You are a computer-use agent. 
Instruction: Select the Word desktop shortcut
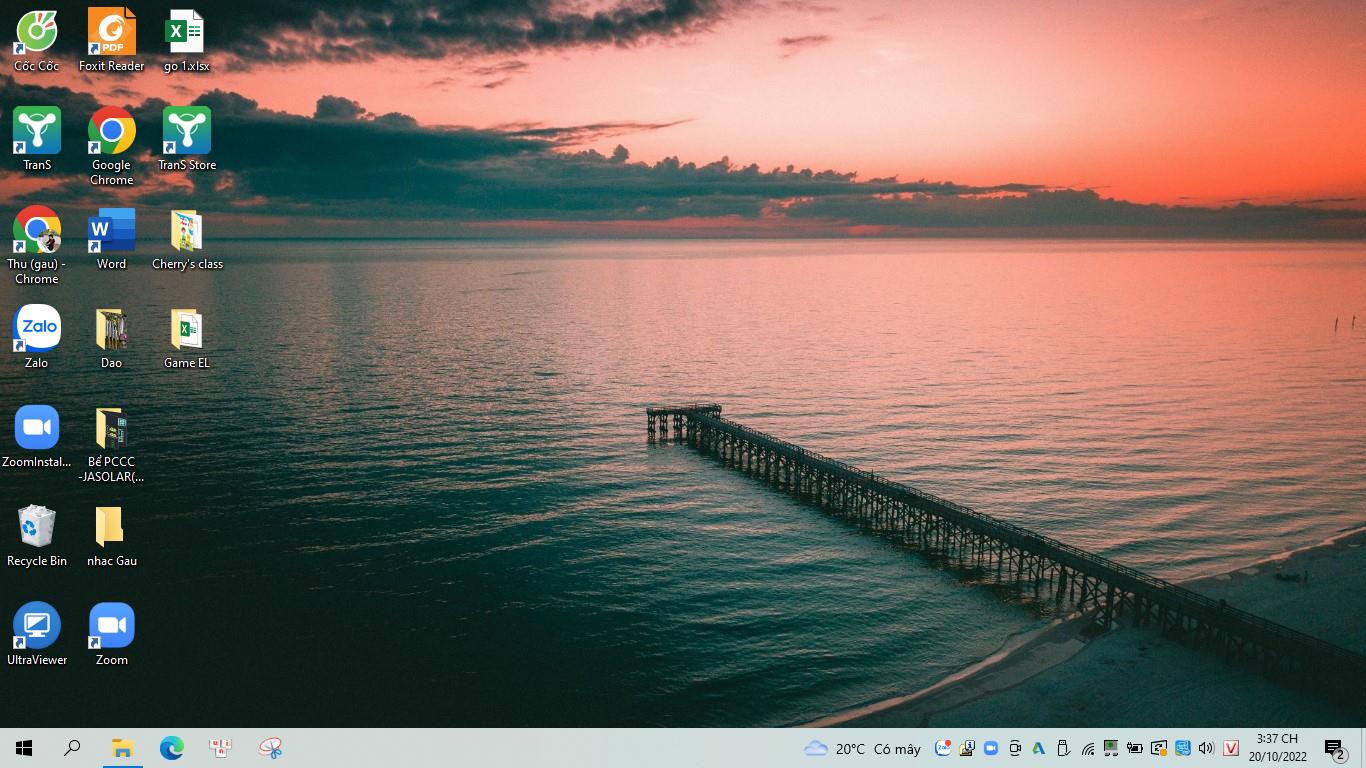click(x=111, y=231)
